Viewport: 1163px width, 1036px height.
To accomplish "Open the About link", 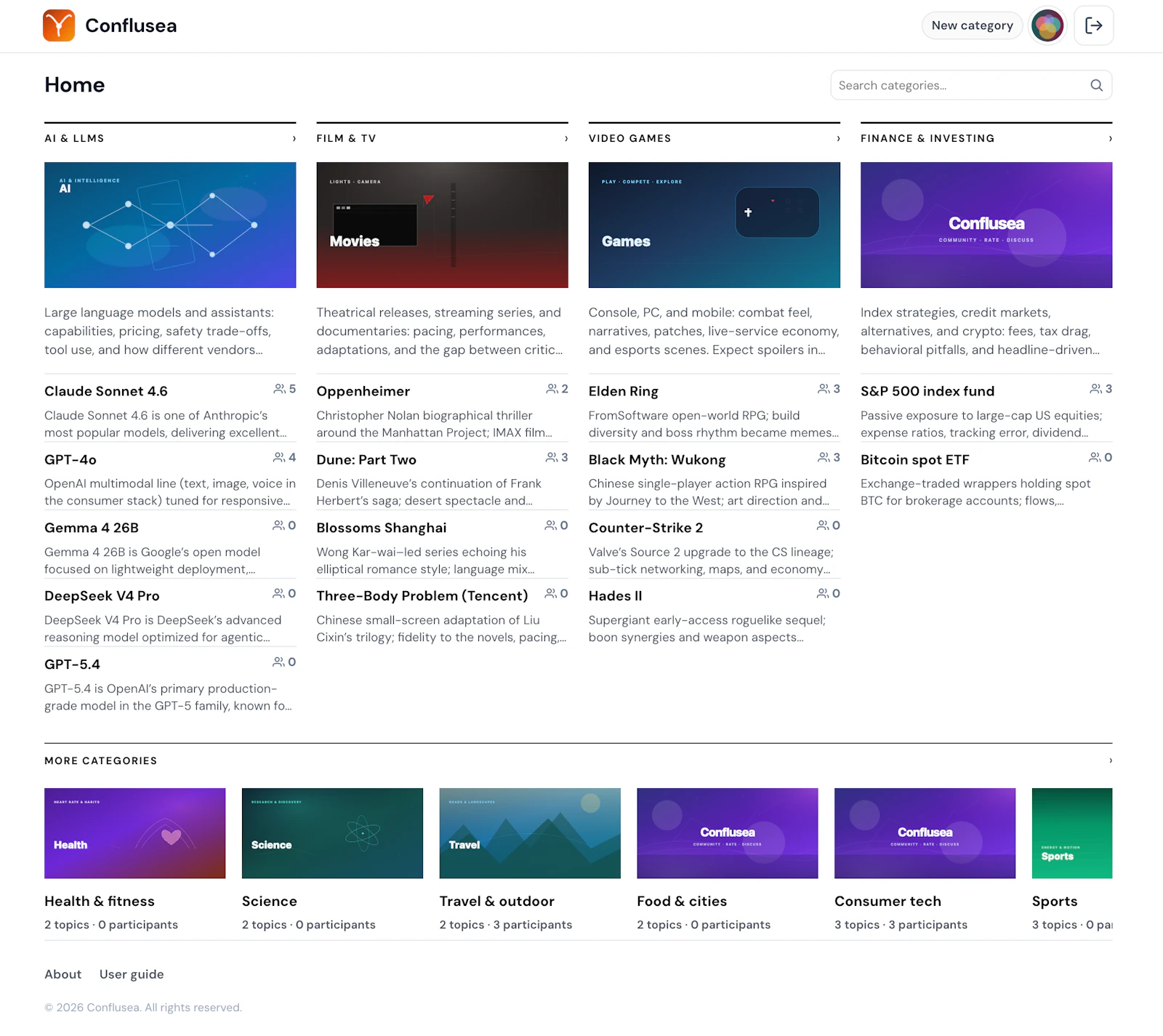I will pos(63,974).
